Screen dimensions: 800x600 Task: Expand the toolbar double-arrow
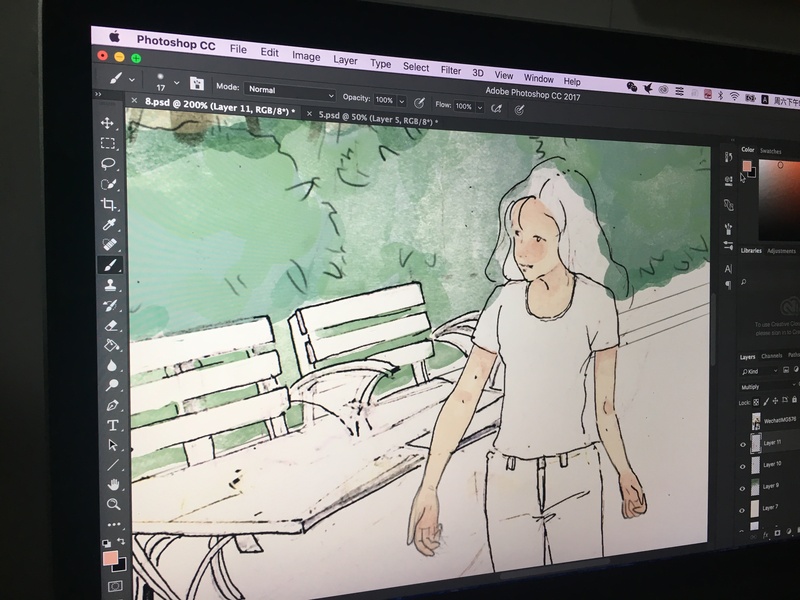coord(98,94)
